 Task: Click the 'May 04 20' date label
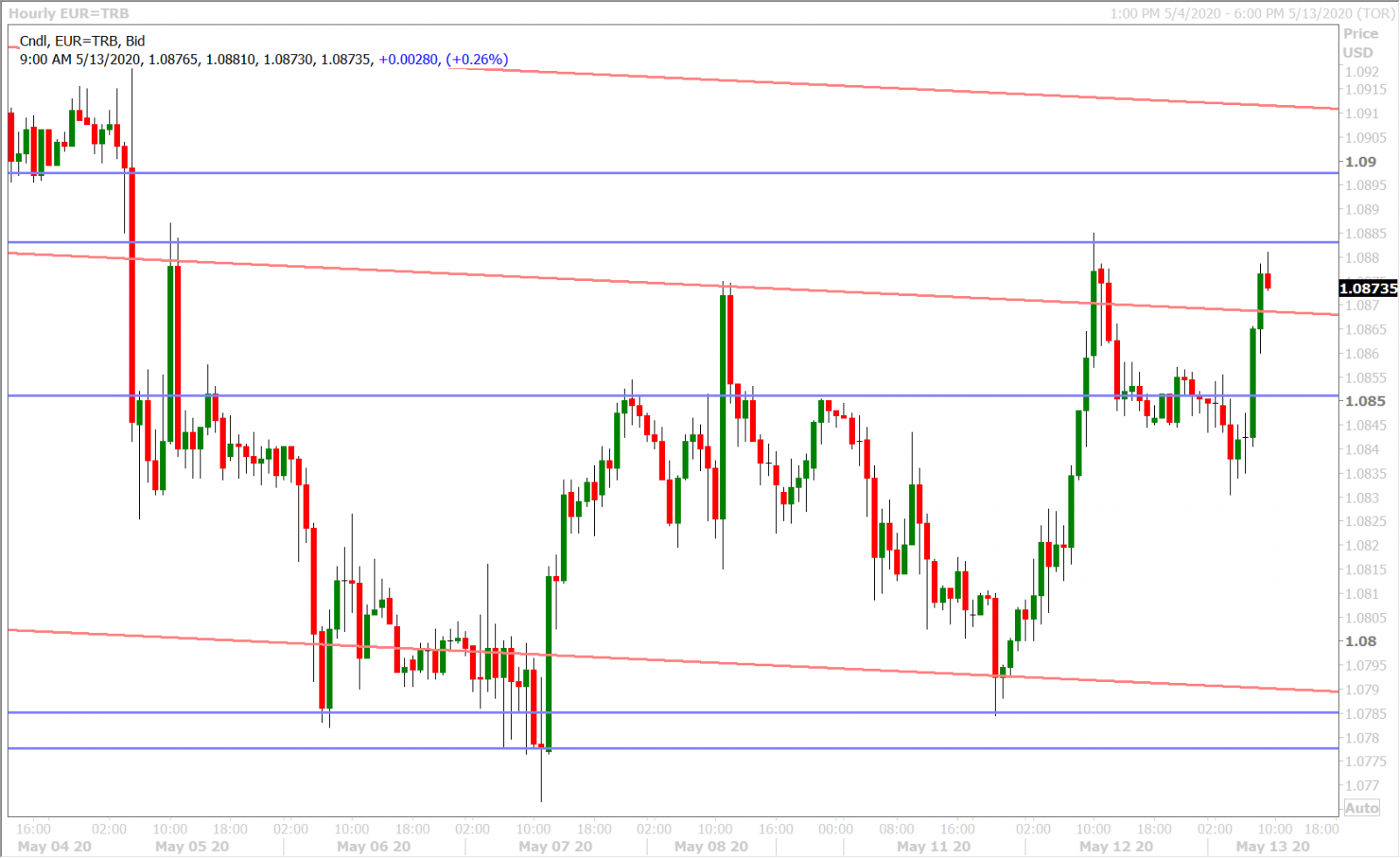pos(54,847)
